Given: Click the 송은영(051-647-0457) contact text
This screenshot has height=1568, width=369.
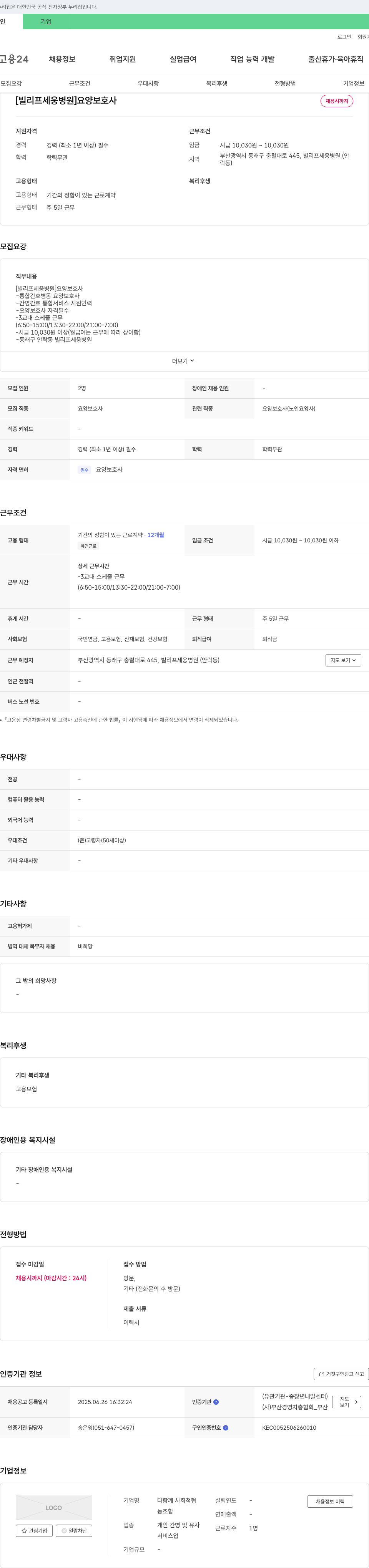Looking at the screenshot, I should pos(106,1427).
